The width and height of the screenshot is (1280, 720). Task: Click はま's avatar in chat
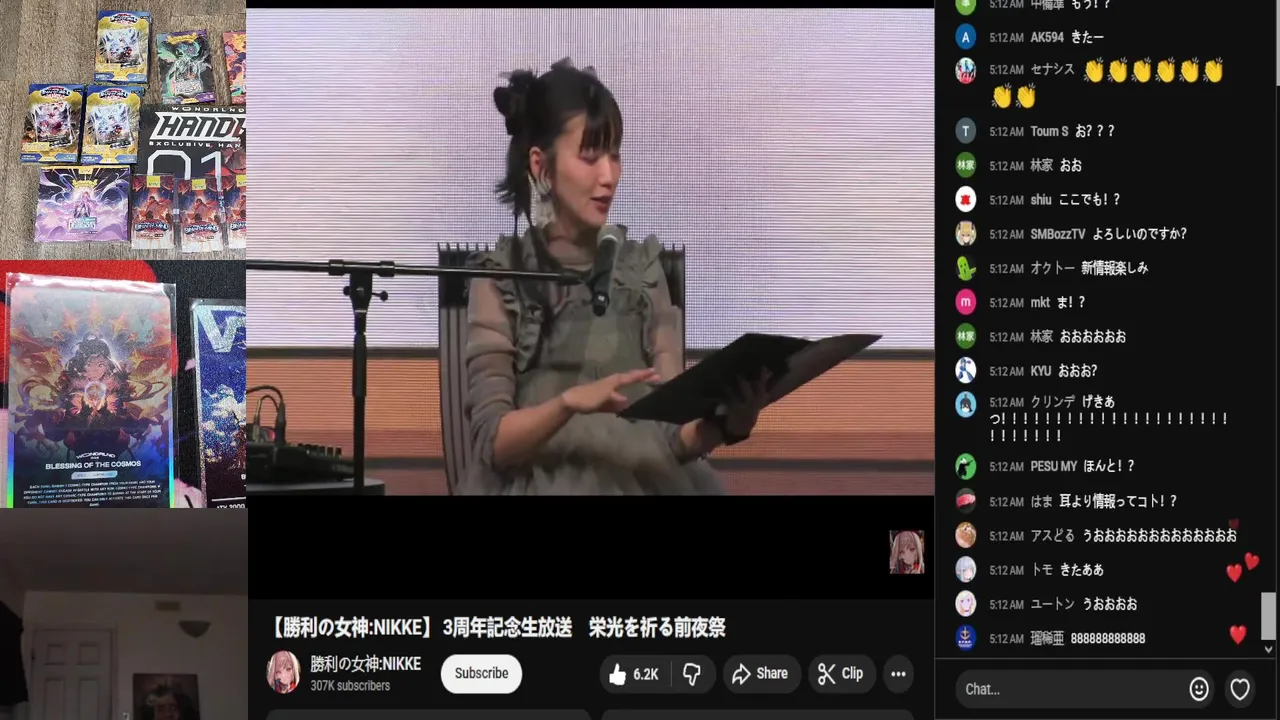click(965, 501)
